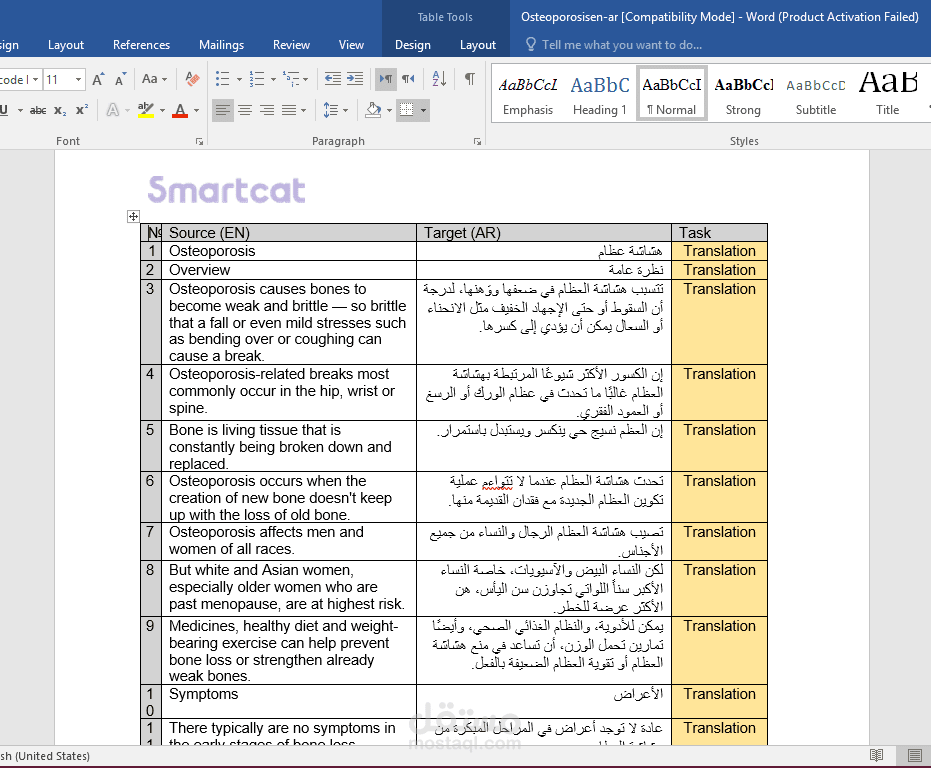Sort the table contents A to Z
931x768 pixels.
click(439, 79)
